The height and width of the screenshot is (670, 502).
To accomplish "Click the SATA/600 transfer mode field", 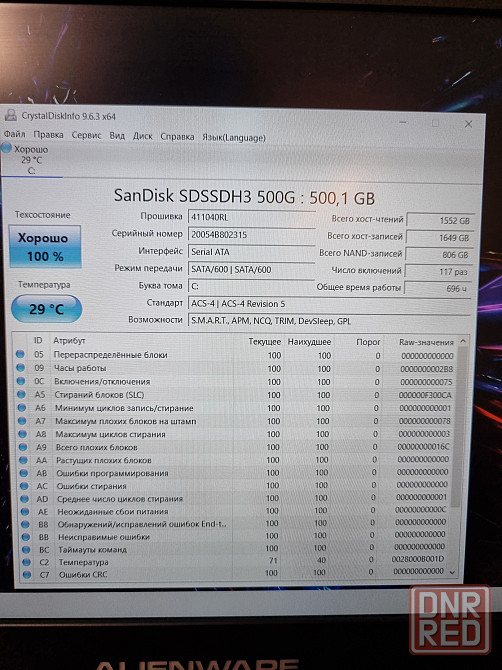I will [x=251, y=269].
